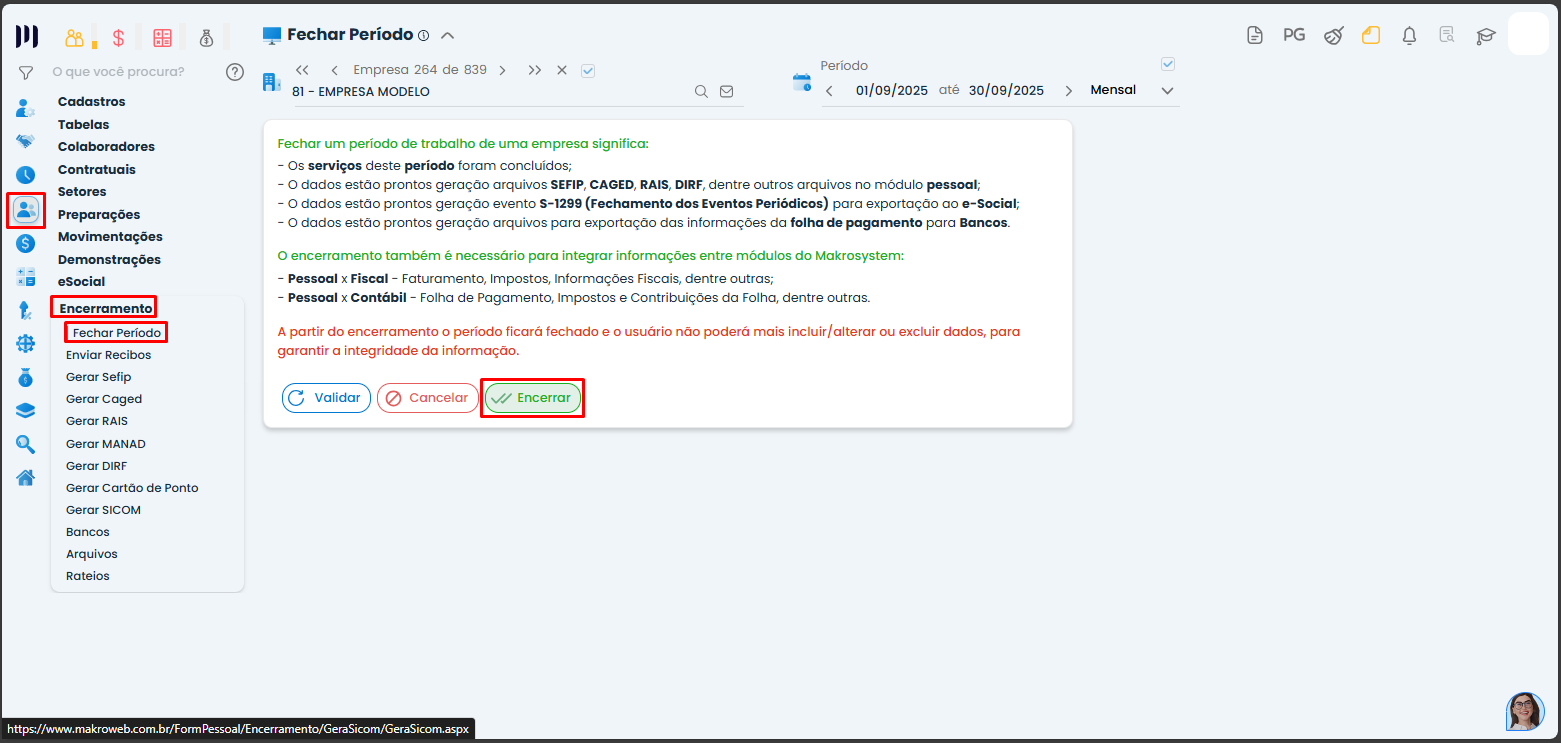
Task: Click the period end date 30/09/2025
Action: 1006,91
